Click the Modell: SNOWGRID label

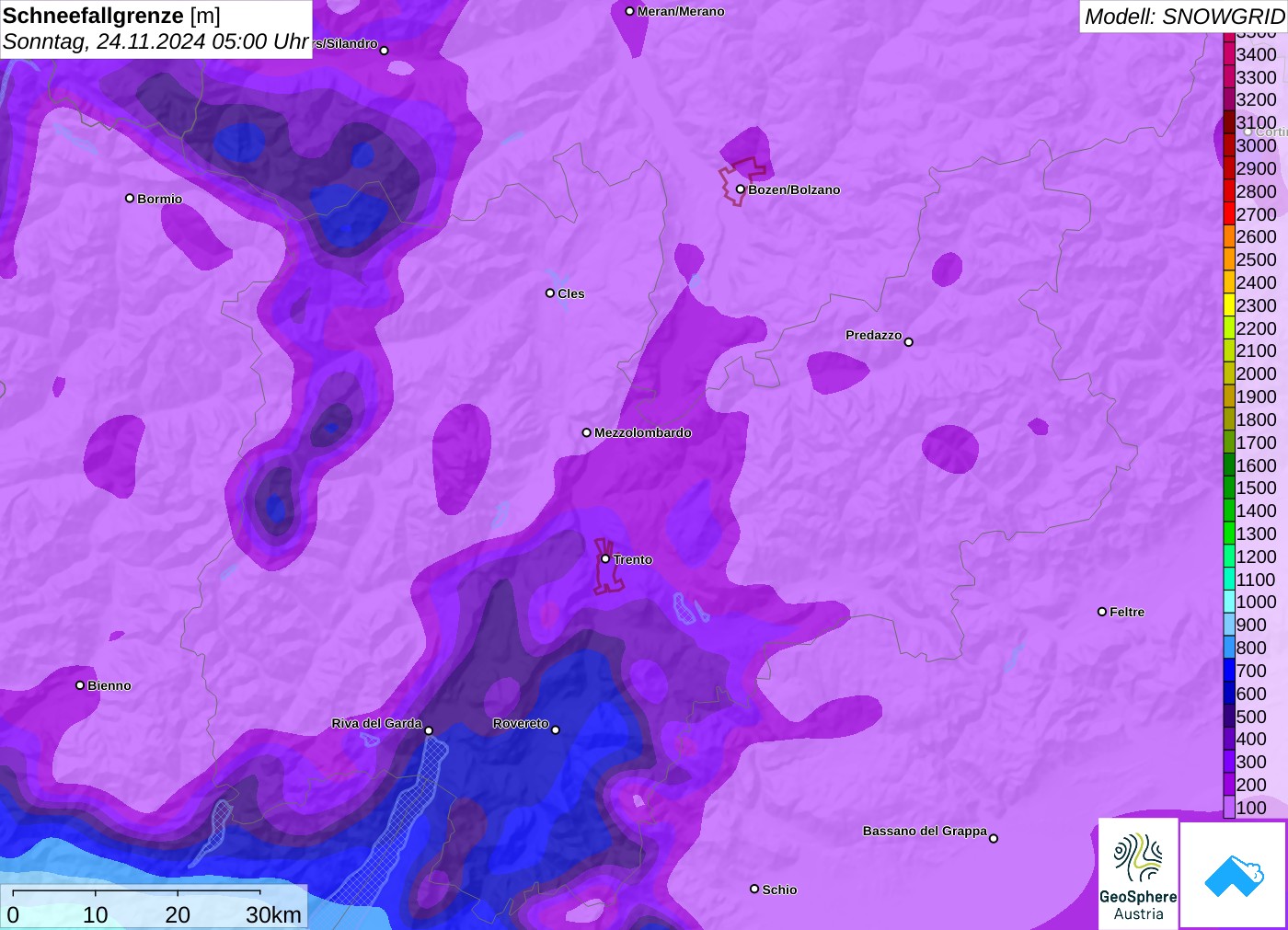(x=1183, y=16)
